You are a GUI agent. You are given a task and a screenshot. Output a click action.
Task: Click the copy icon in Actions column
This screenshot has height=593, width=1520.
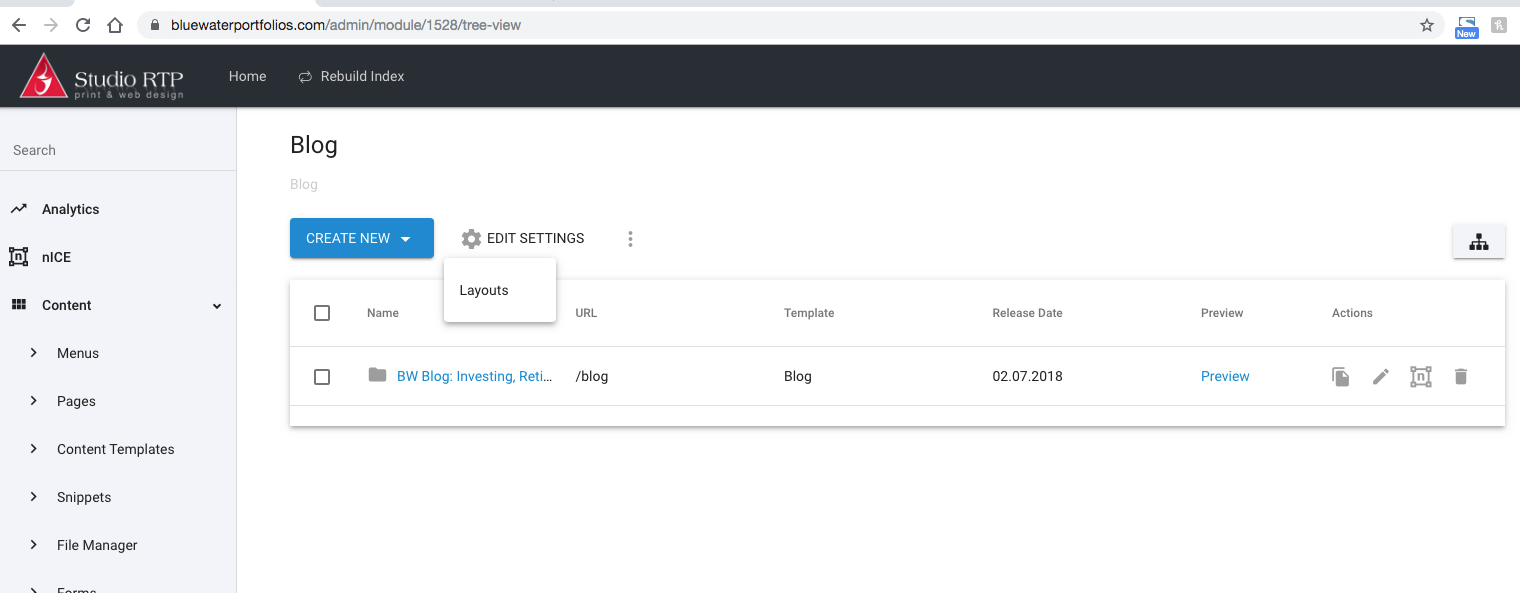1340,377
